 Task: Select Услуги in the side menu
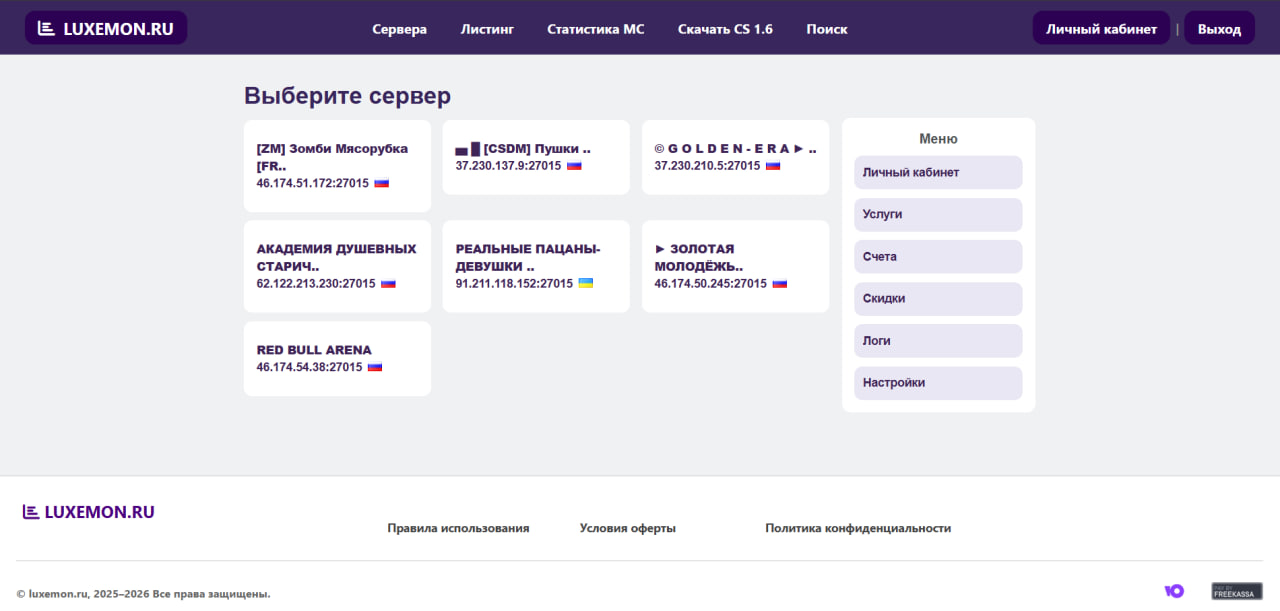[938, 215]
